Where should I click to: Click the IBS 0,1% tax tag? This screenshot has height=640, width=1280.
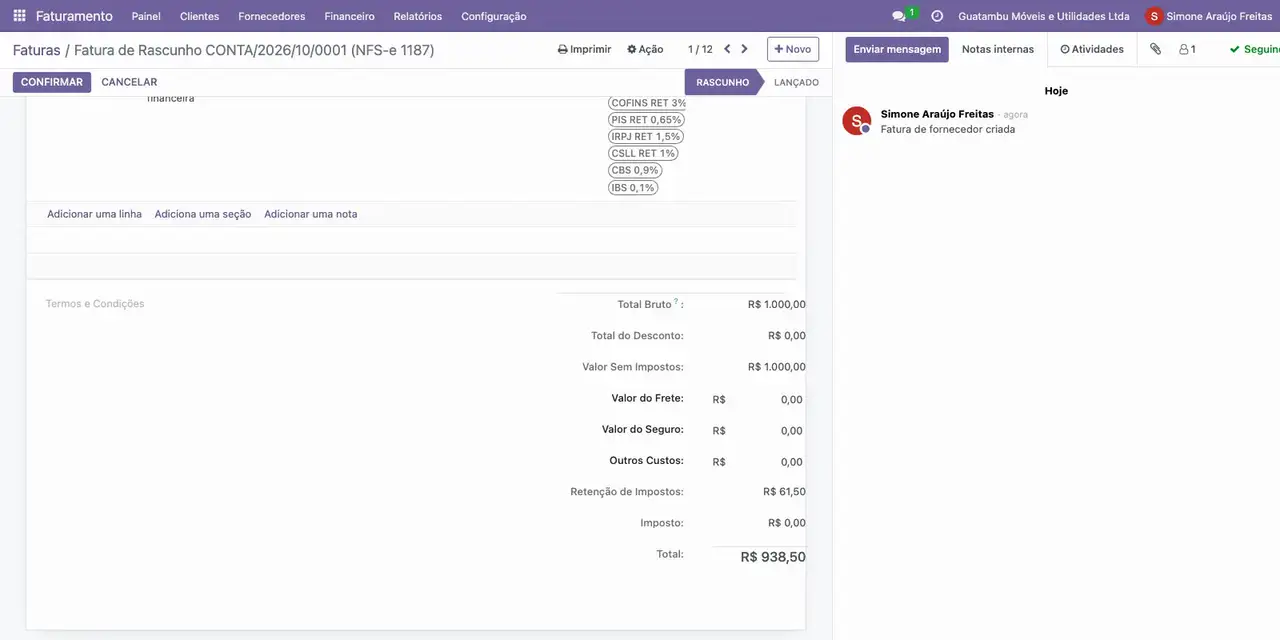pyautogui.click(x=633, y=187)
